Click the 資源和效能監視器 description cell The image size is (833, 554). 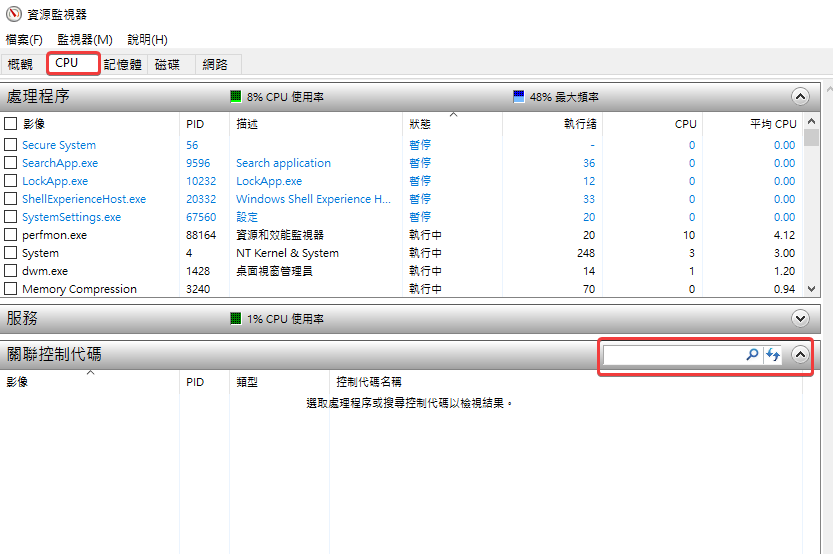tap(280, 235)
